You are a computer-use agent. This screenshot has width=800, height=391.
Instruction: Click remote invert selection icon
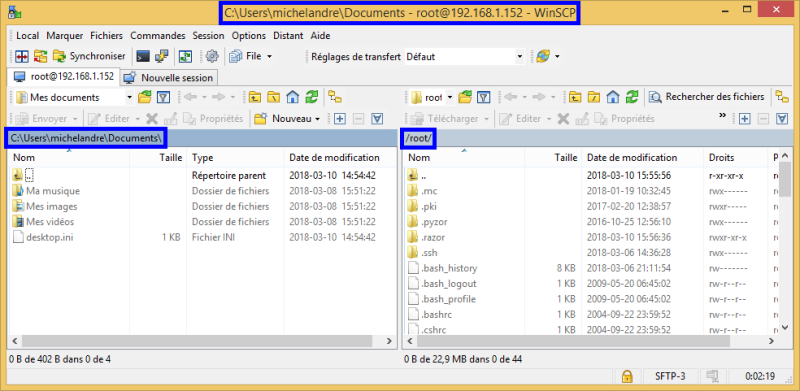pyautogui.click(x=782, y=118)
